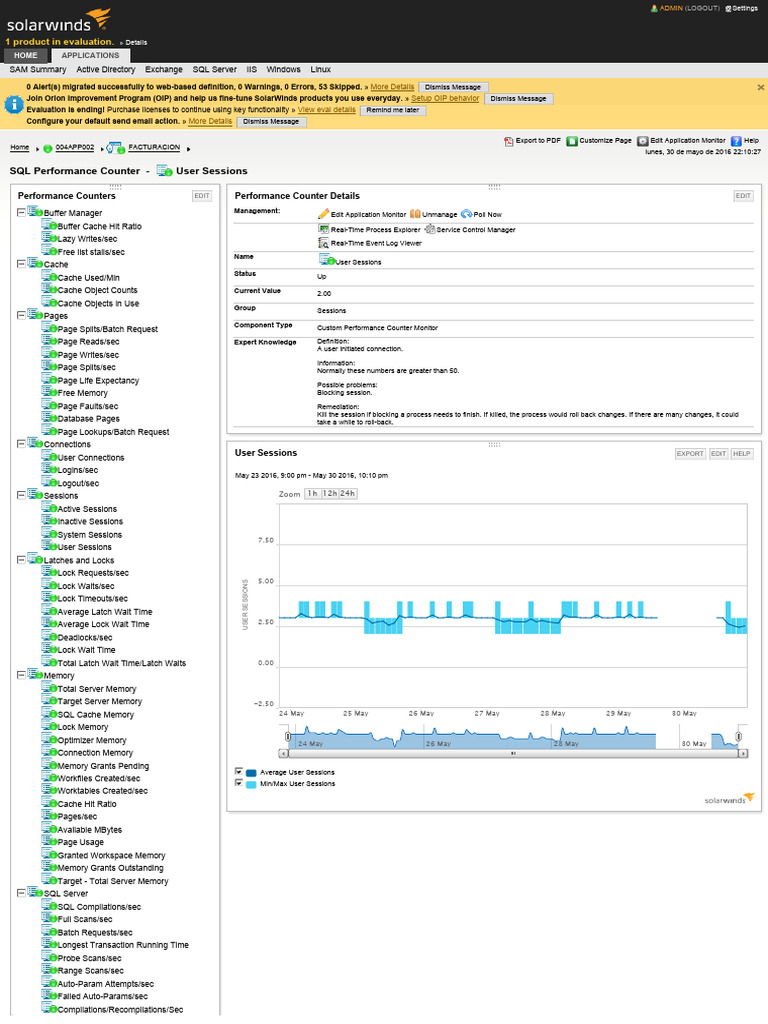
Task: Toggle Min/Max User Sessions checkbox
Action: click(x=239, y=783)
